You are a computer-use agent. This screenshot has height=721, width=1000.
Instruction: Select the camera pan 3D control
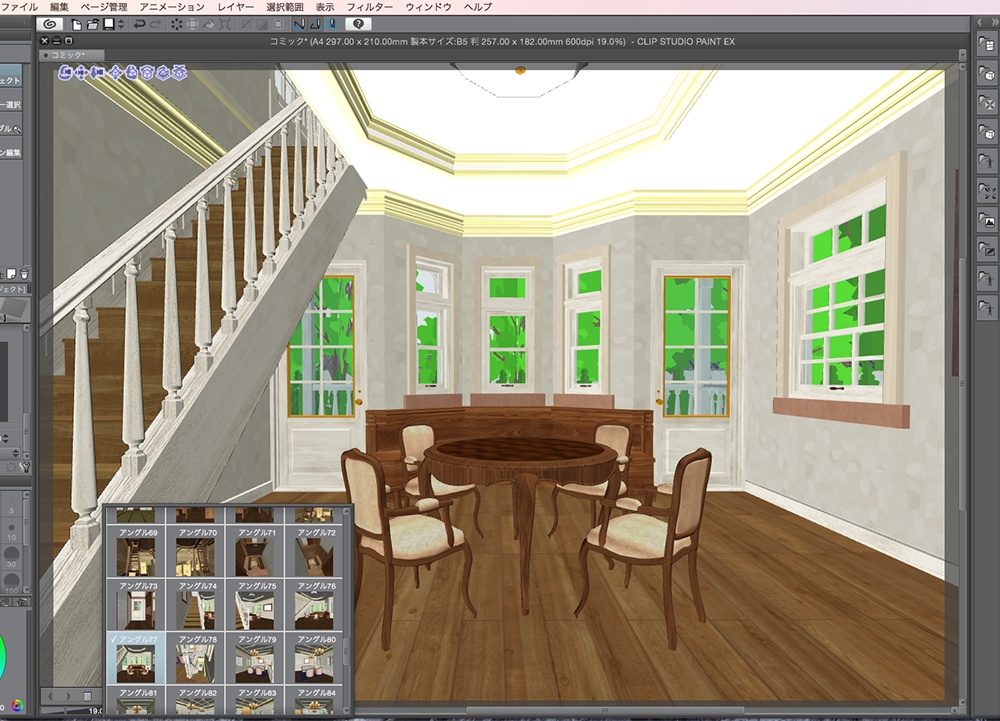click(x=81, y=73)
